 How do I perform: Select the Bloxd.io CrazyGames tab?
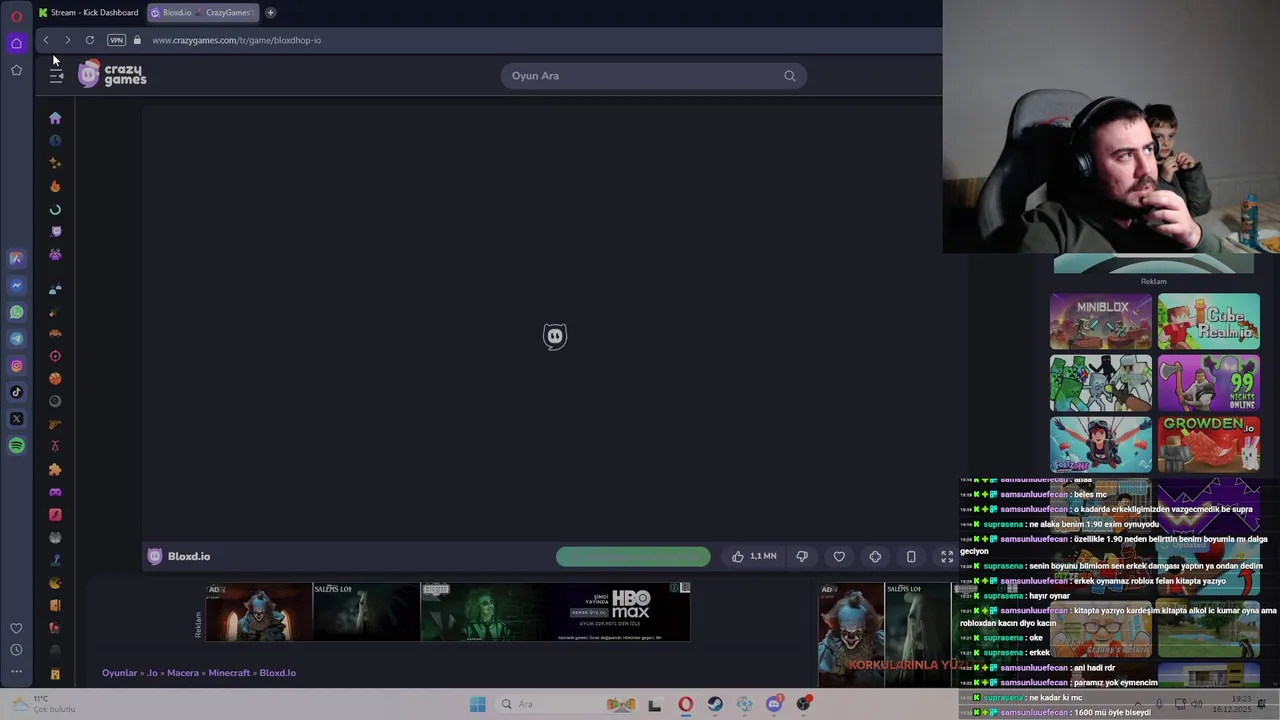pyautogui.click(x=203, y=12)
